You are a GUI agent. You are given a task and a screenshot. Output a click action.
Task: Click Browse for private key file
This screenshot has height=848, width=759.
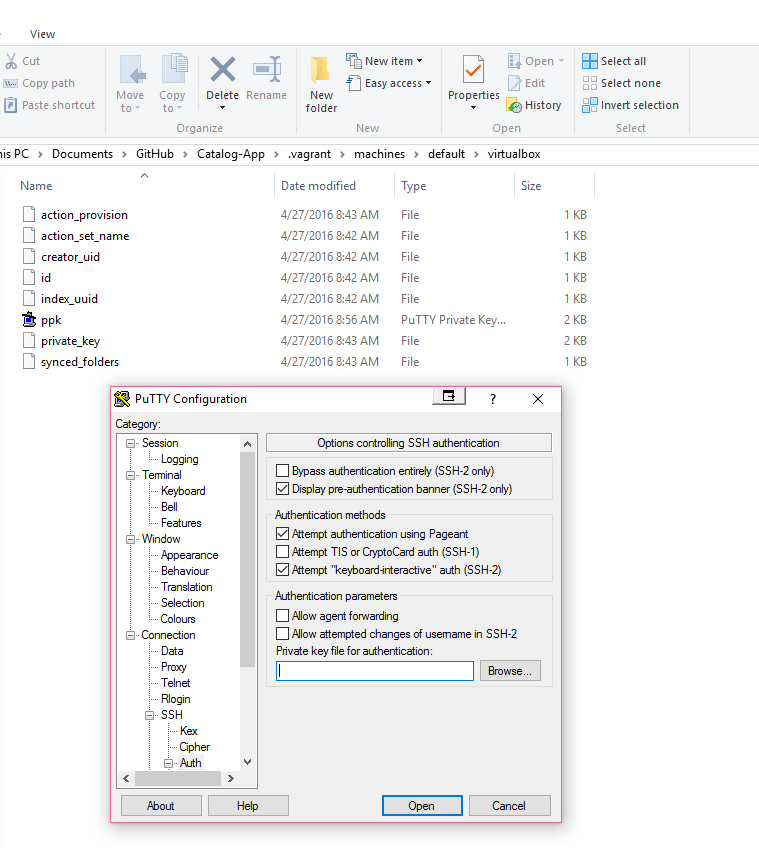[x=510, y=671]
